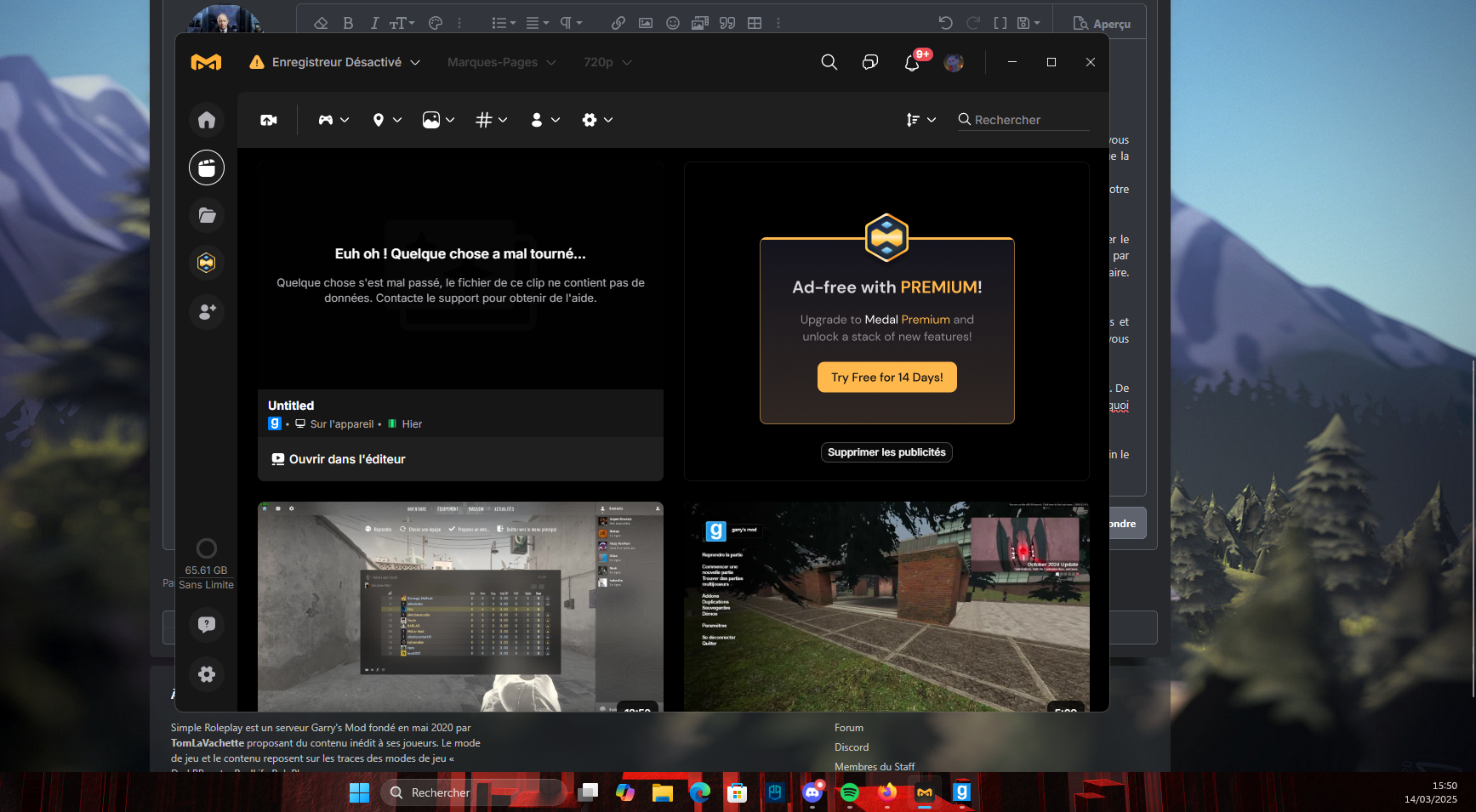
Task: Open drafts save dropdown in forum editor
Action: (1029, 23)
